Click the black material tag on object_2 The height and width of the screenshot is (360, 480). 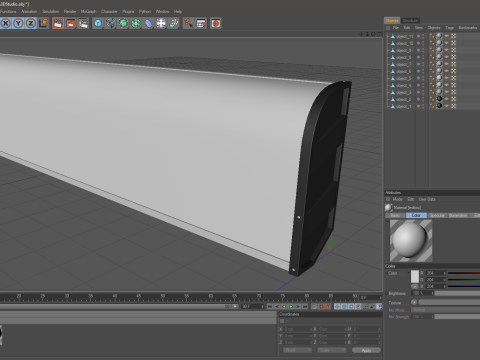(439, 99)
